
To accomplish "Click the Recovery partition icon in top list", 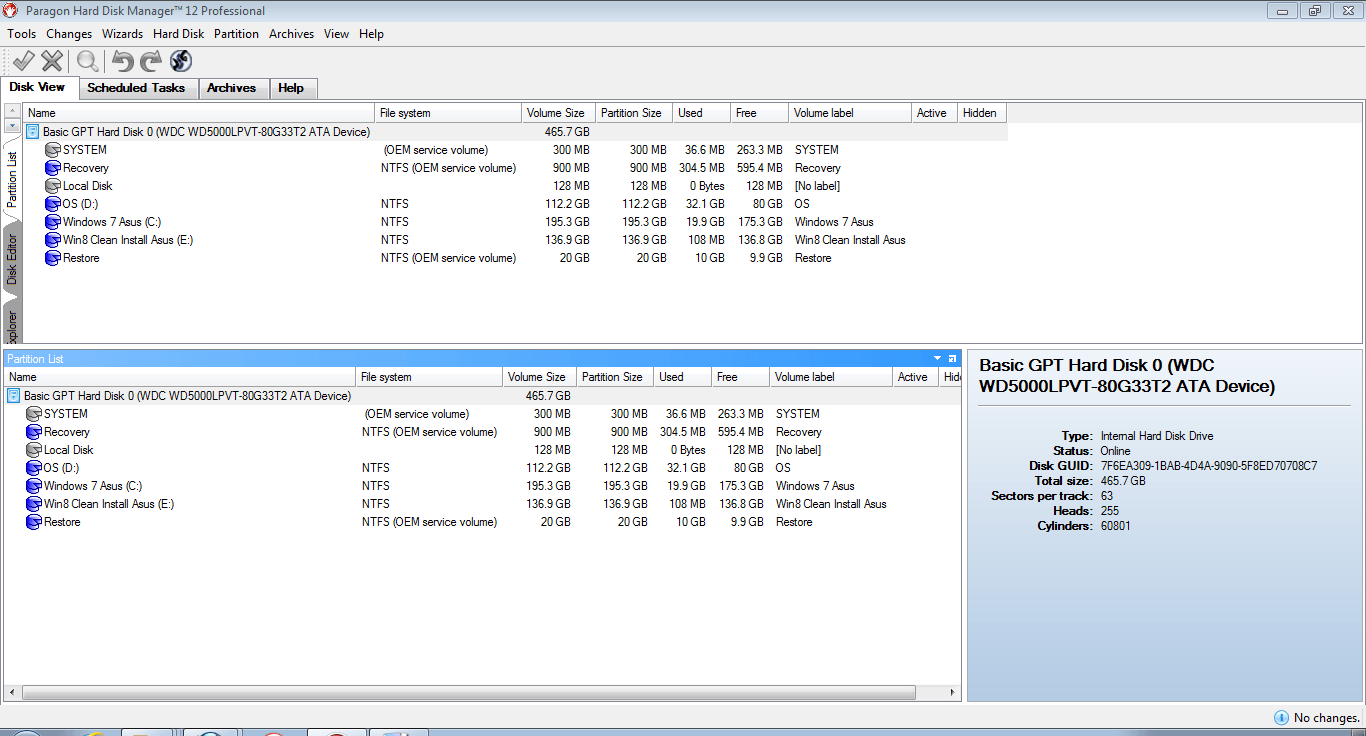I will coord(53,168).
